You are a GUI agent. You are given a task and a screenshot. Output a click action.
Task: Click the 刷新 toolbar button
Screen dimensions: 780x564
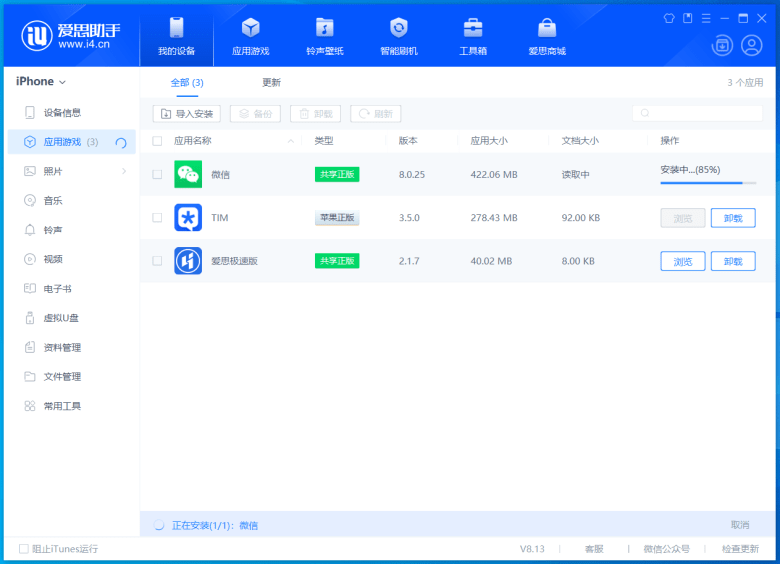(x=376, y=114)
